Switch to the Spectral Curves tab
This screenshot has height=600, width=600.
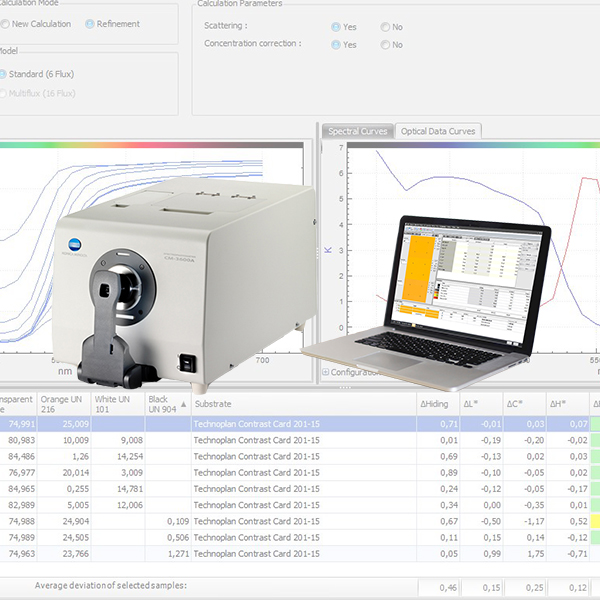[x=357, y=131]
